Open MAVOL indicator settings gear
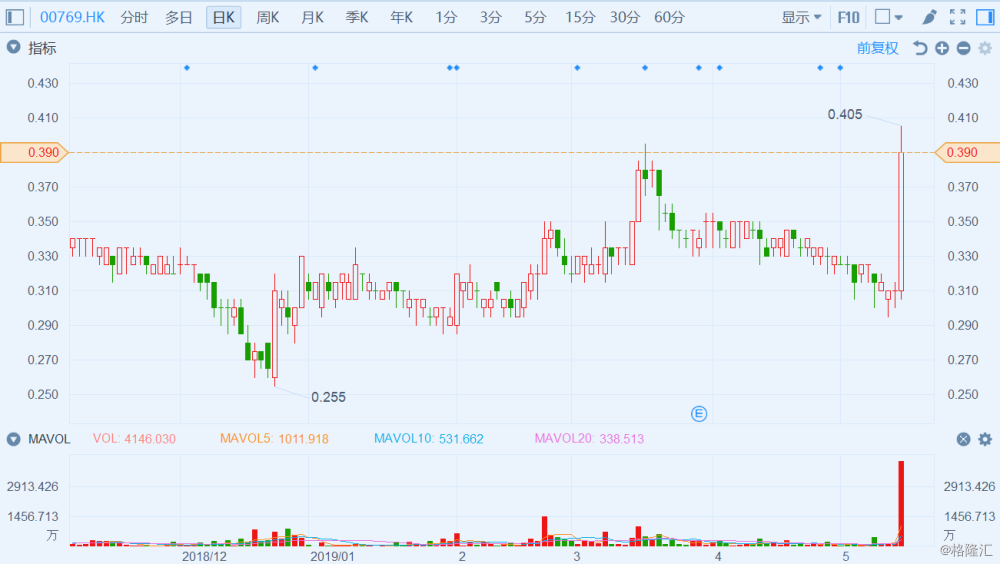Viewport: 1000px width, 564px height. (x=985, y=439)
